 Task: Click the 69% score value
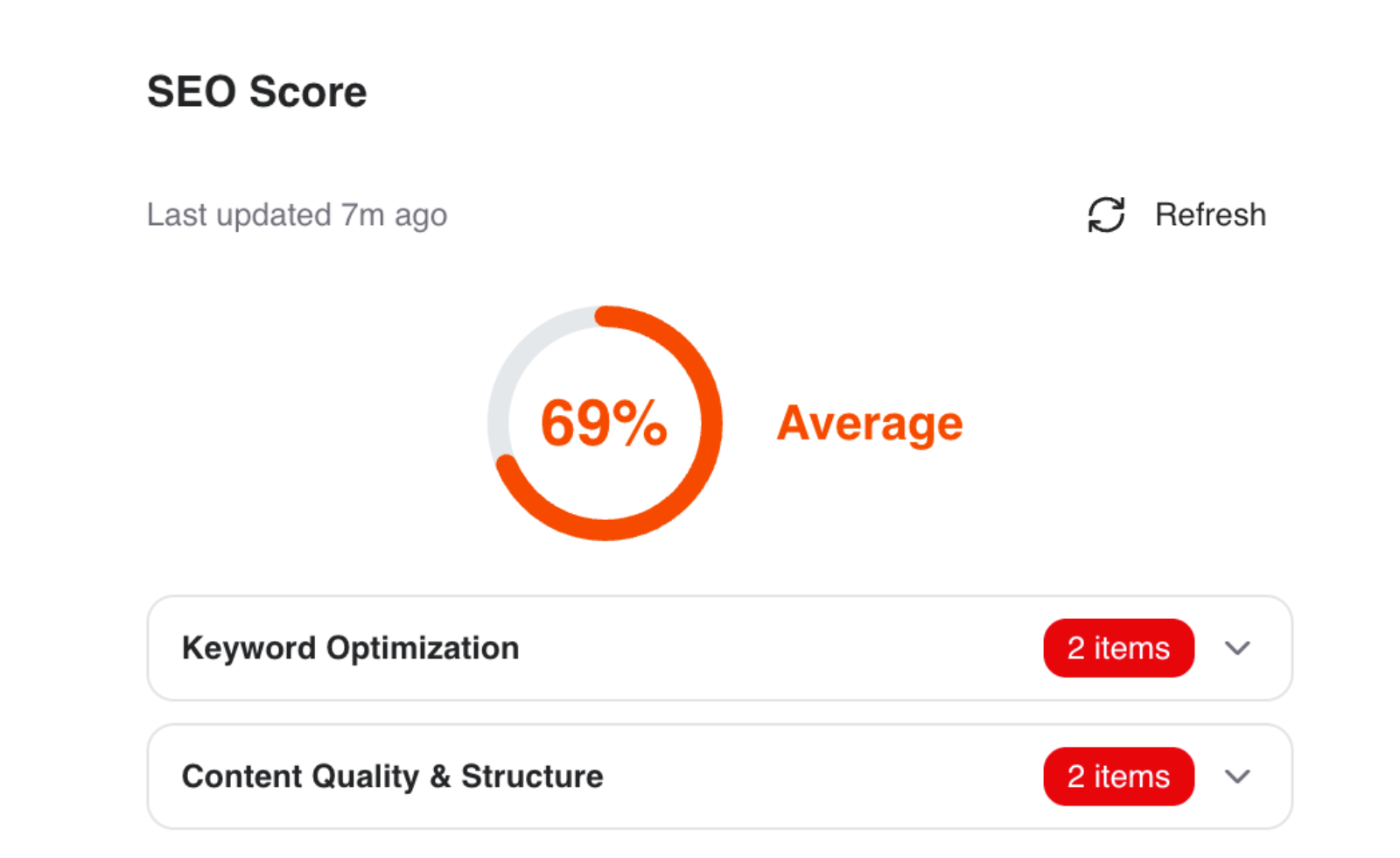[603, 424]
